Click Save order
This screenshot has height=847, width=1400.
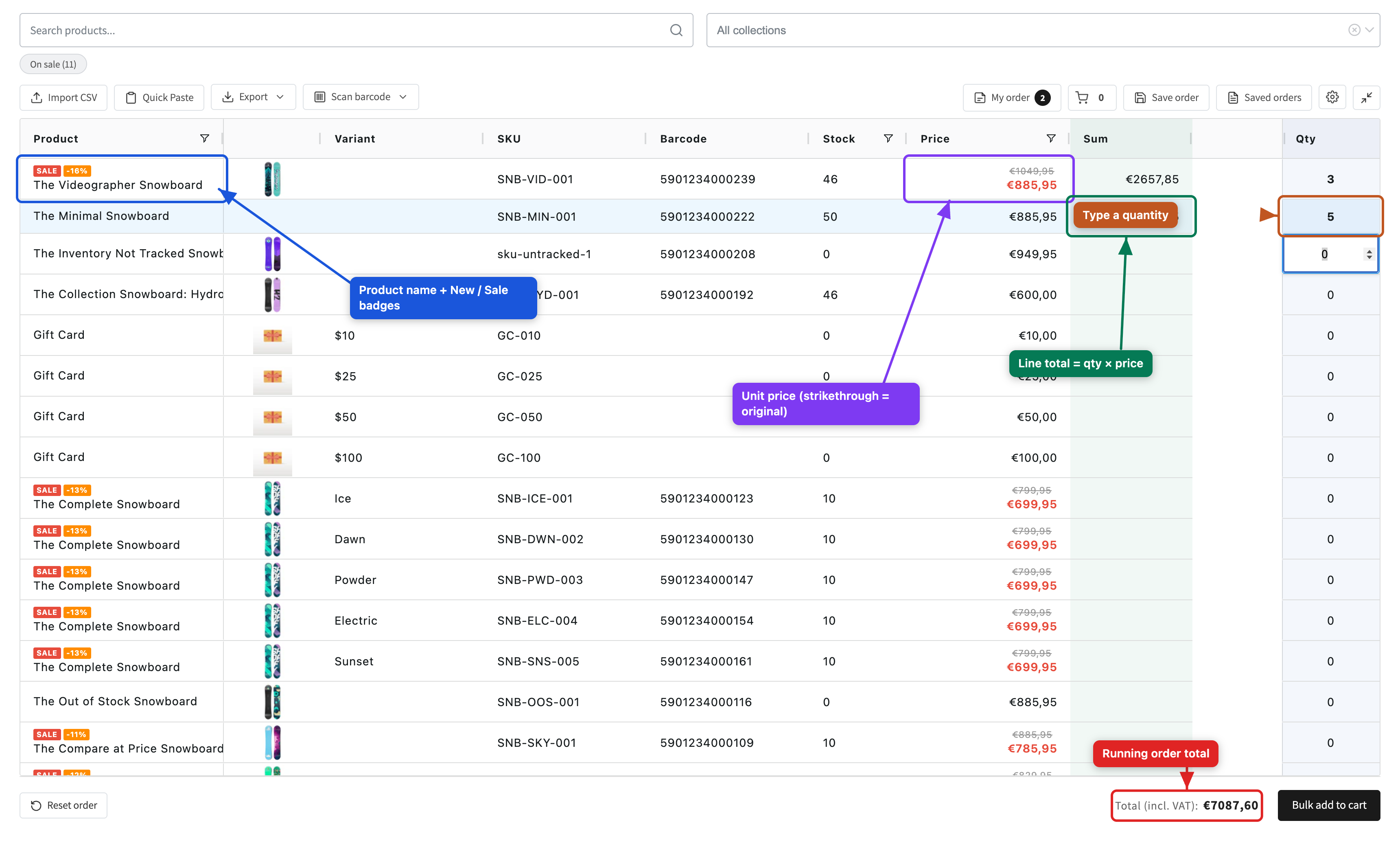[1166, 97]
